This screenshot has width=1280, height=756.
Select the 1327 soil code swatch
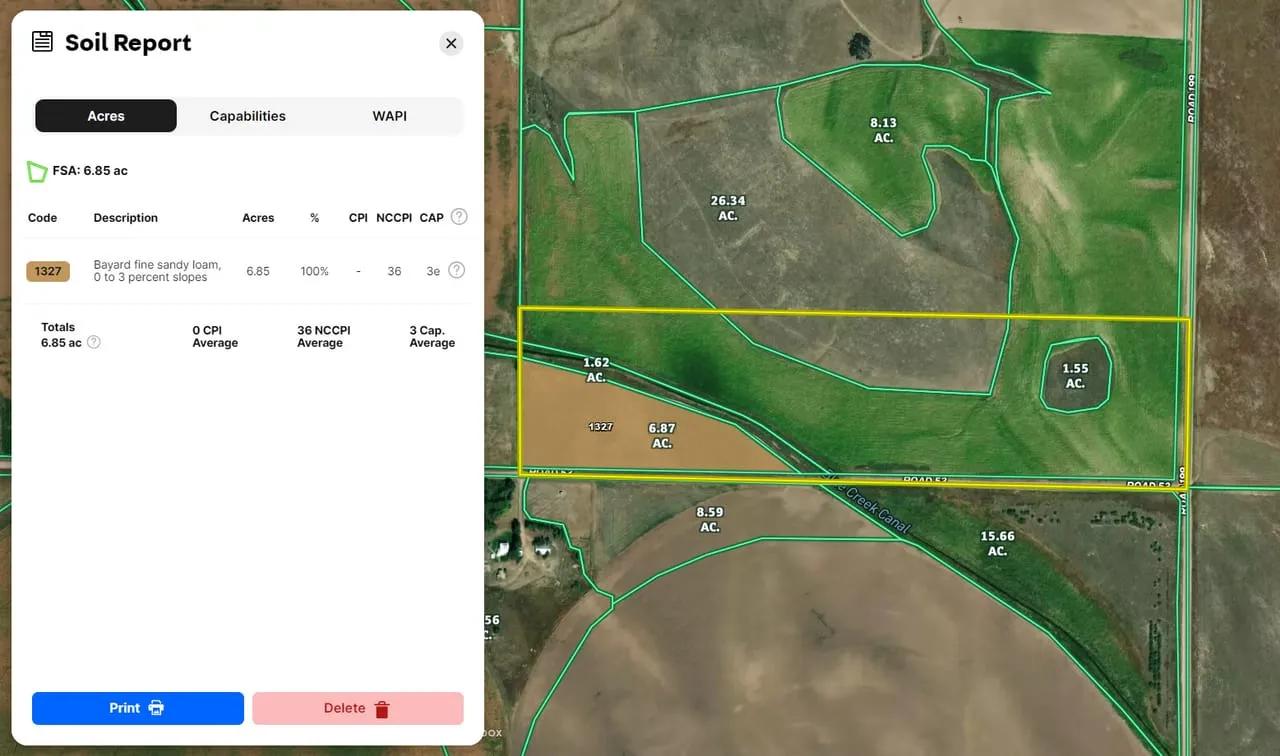[48, 271]
